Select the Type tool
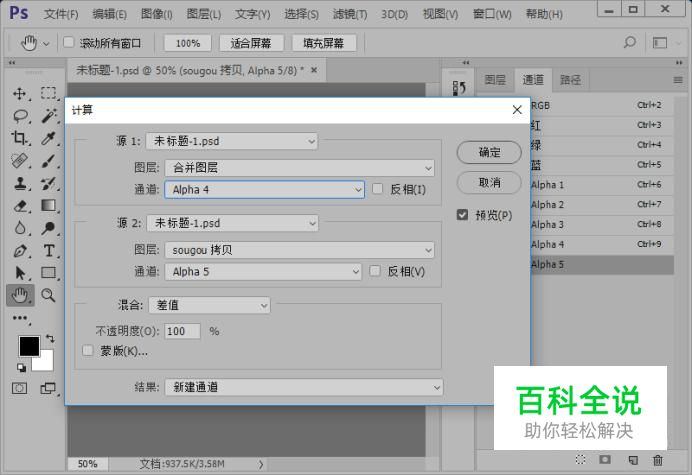Image resolution: width=692 pixels, height=475 pixels. pyautogui.click(x=49, y=250)
